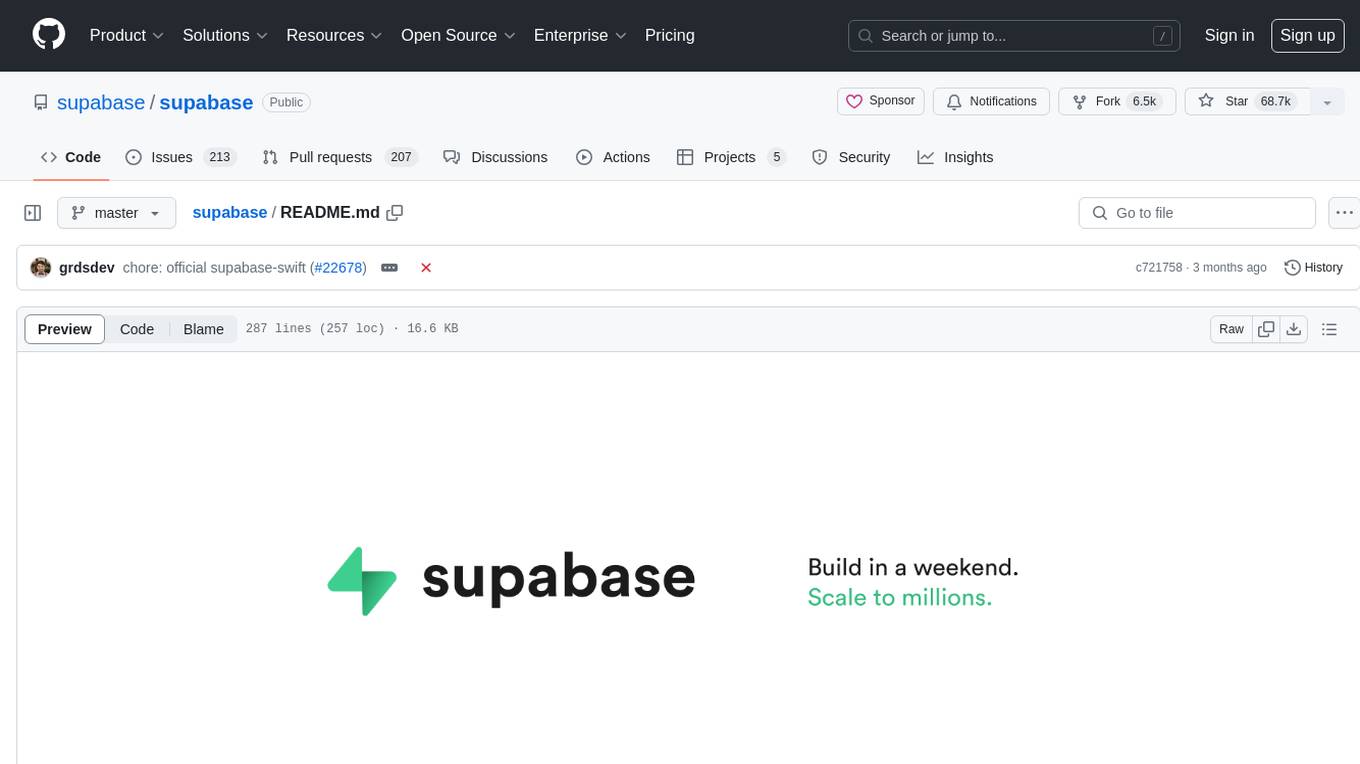Open the supabase owner link

(101, 102)
